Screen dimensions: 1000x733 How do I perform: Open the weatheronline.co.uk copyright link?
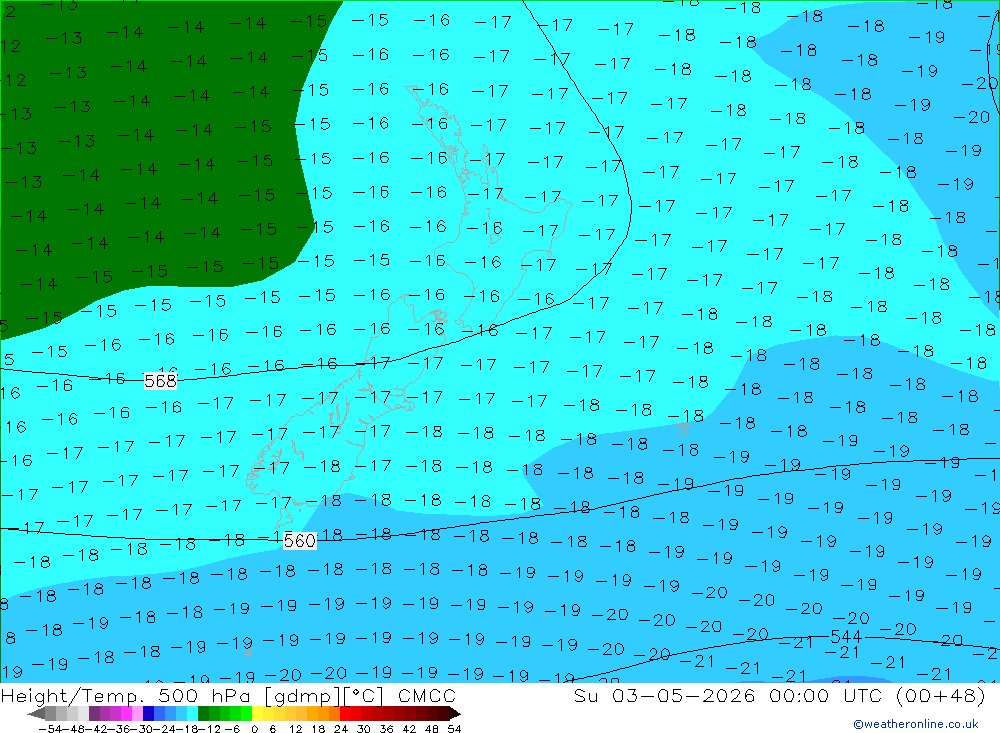(x=916, y=724)
